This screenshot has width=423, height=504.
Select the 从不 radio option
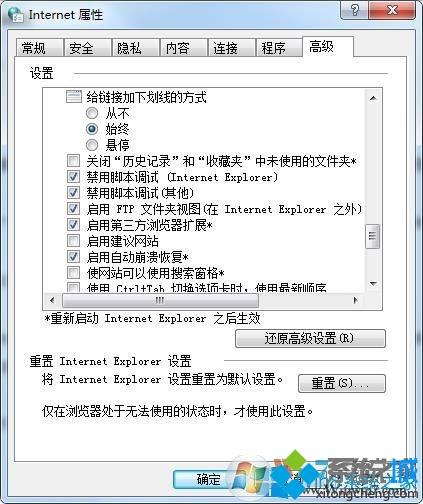(92, 113)
